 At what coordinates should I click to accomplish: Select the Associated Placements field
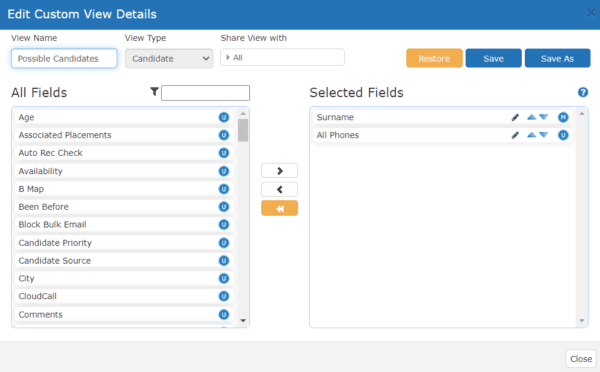[x=124, y=135]
